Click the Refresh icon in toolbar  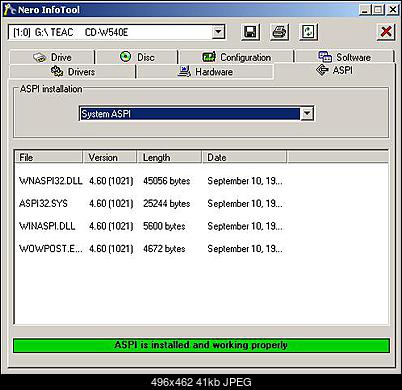click(308, 32)
